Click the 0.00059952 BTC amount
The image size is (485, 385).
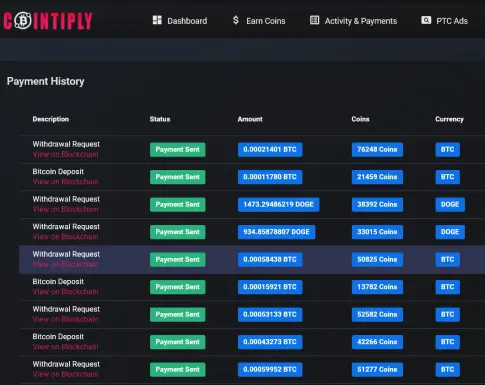point(270,370)
